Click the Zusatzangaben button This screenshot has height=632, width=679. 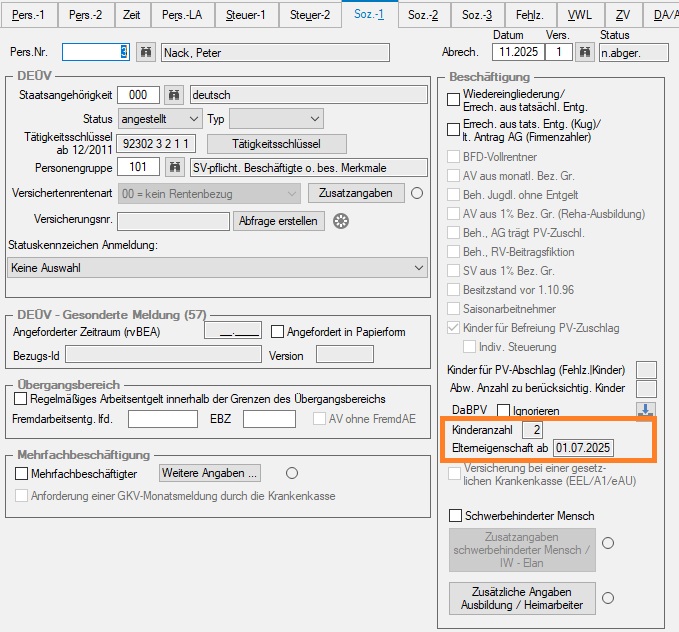click(x=356, y=193)
